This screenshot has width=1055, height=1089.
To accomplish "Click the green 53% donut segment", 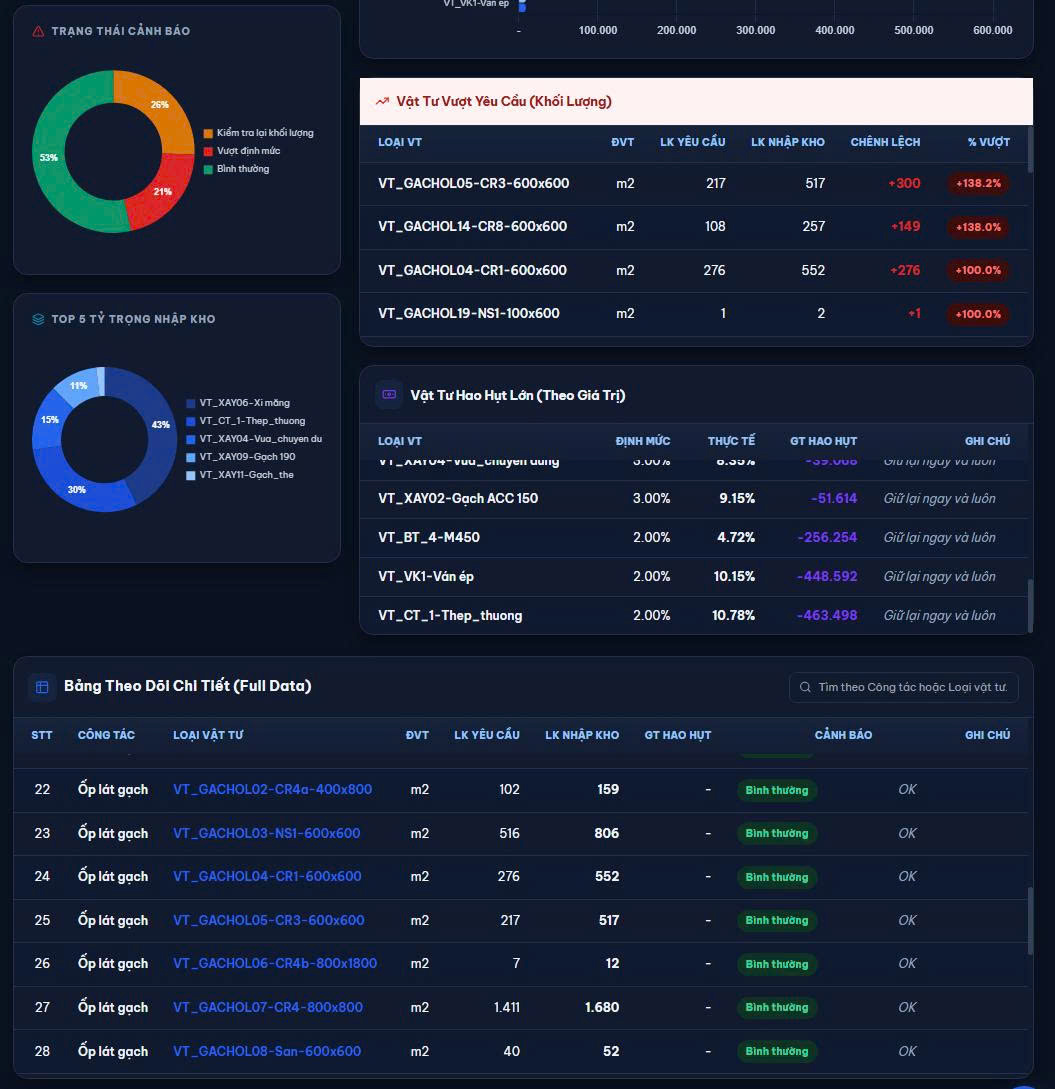I will point(50,157).
